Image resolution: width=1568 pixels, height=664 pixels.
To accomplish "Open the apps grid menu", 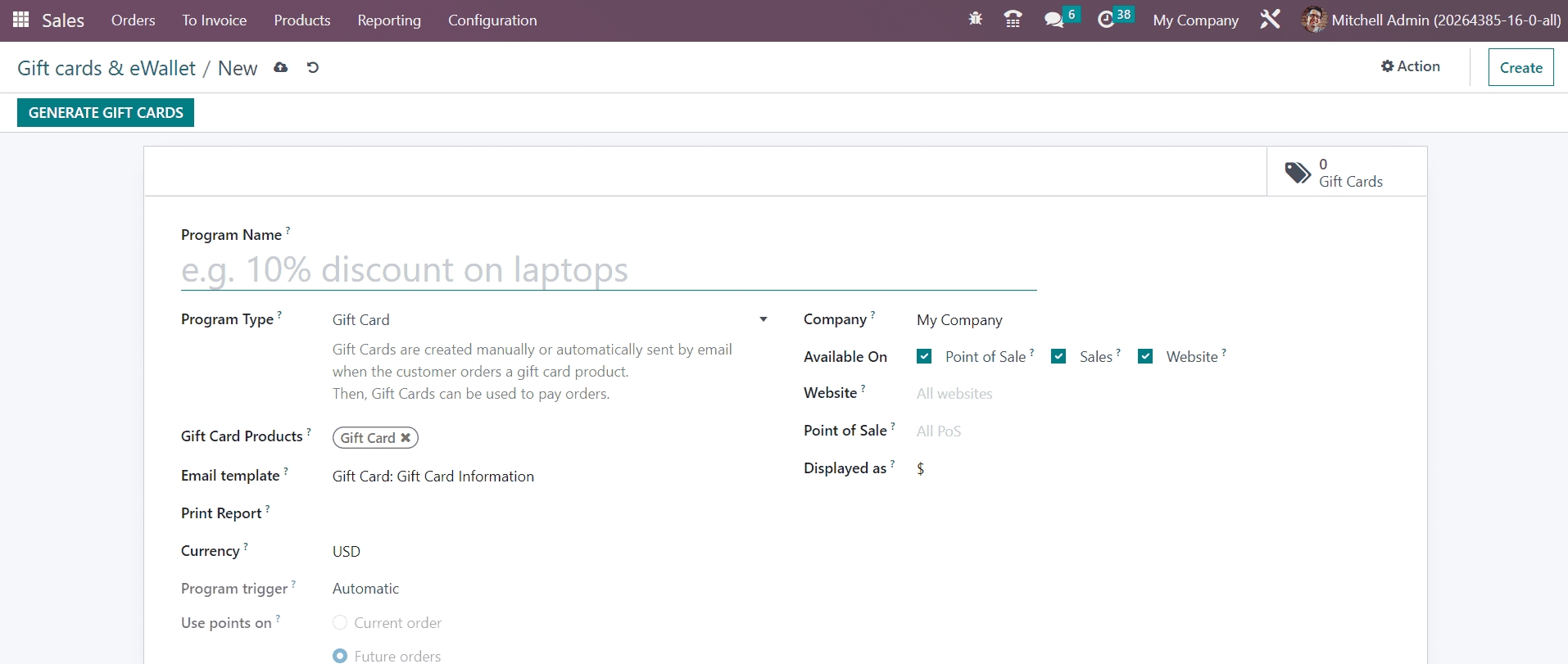I will click(21, 20).
